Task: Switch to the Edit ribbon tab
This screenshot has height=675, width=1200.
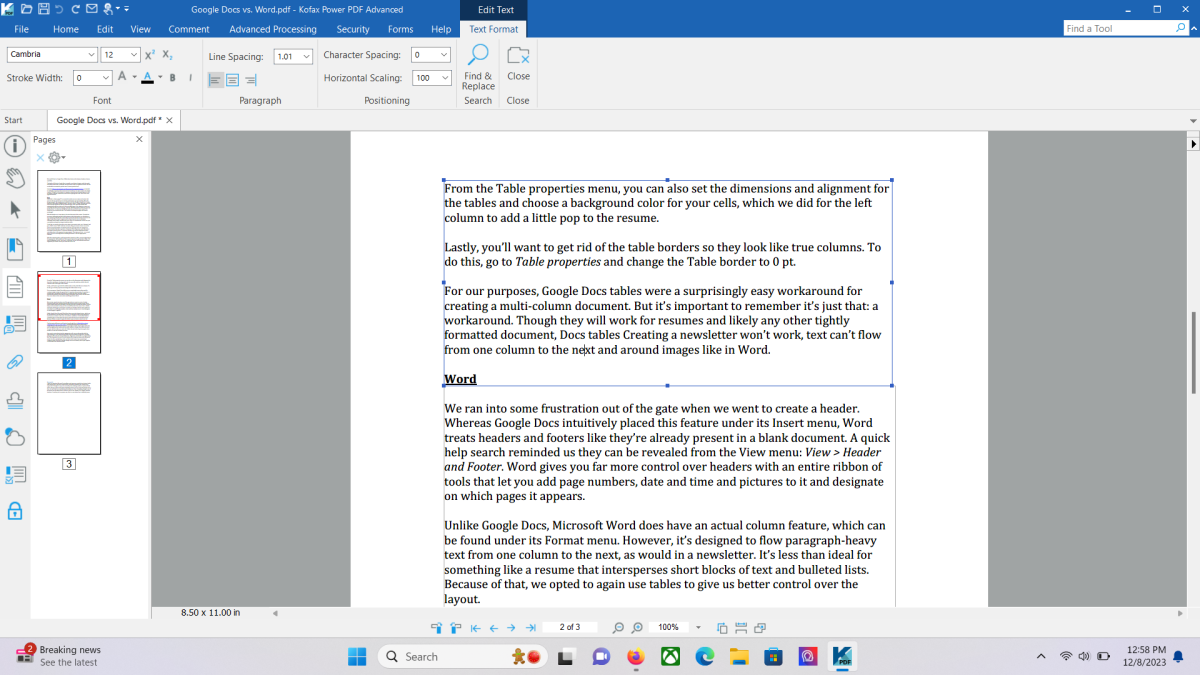Action: pyautogui.click(x=105, y=29)
